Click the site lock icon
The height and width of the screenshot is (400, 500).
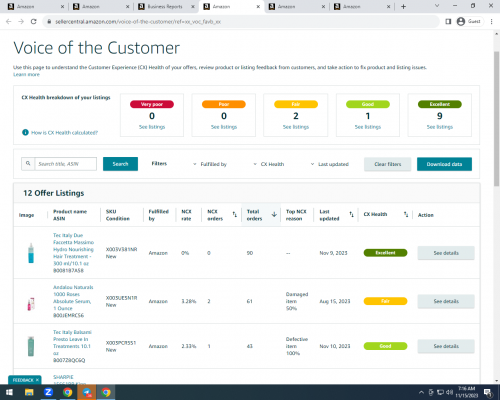[x=49, y=21]
